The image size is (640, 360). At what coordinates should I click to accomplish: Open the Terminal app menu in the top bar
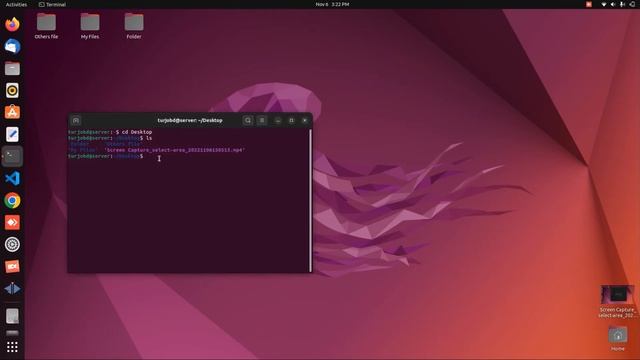coord(52,4)
